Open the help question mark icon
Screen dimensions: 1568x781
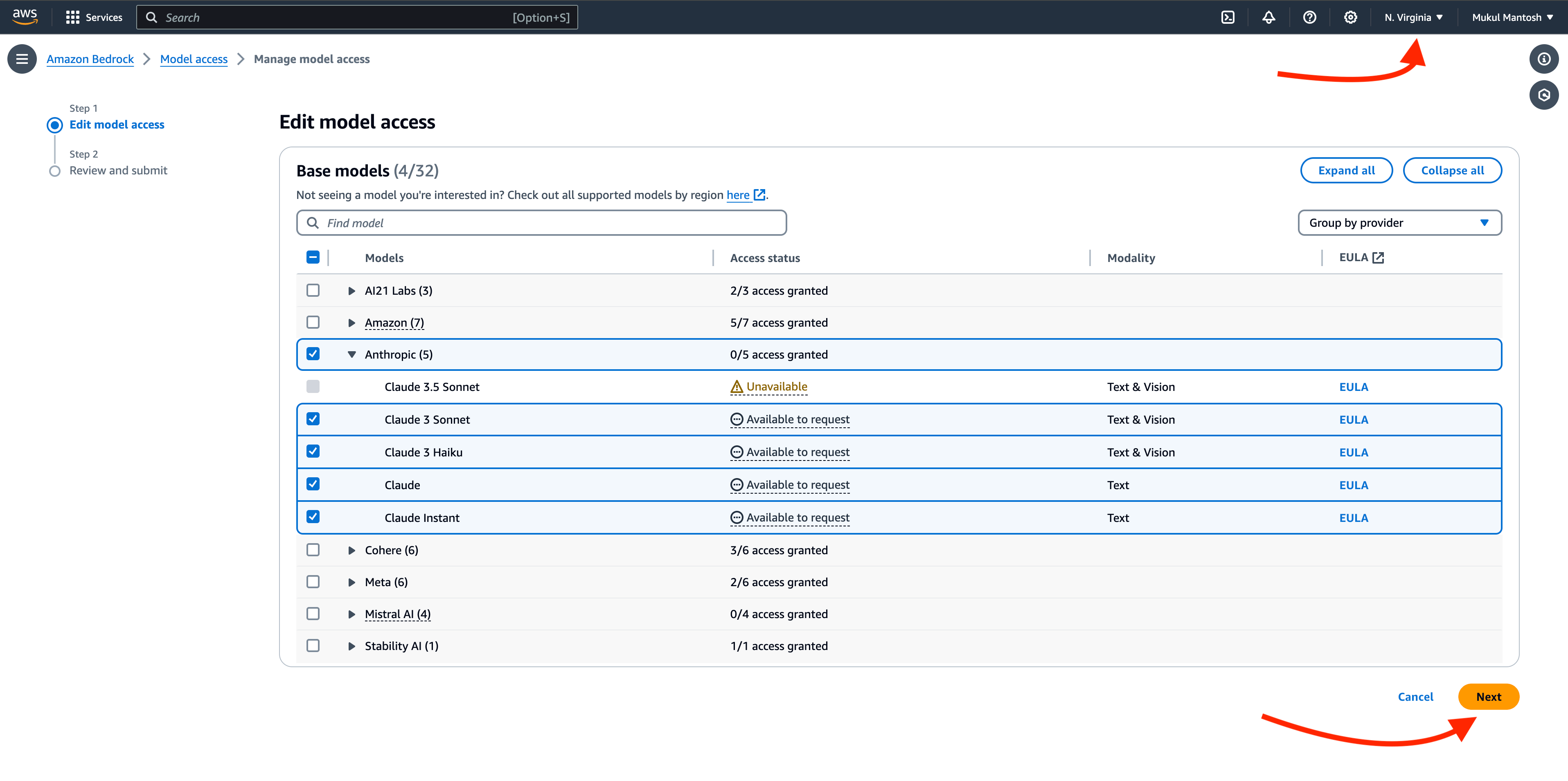(1309, 17)
